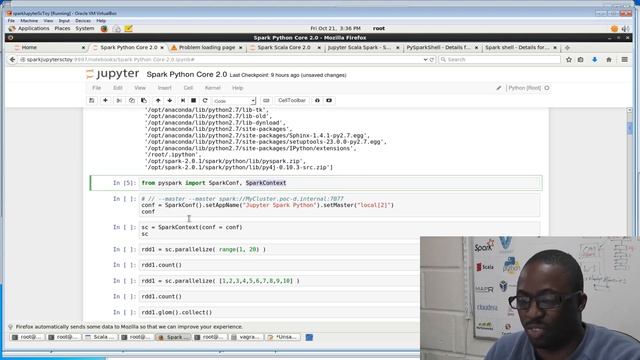Screen dimensions: 640x360
Task: Reload page with Firefox refresh icon
Action: tap(432, 60)
